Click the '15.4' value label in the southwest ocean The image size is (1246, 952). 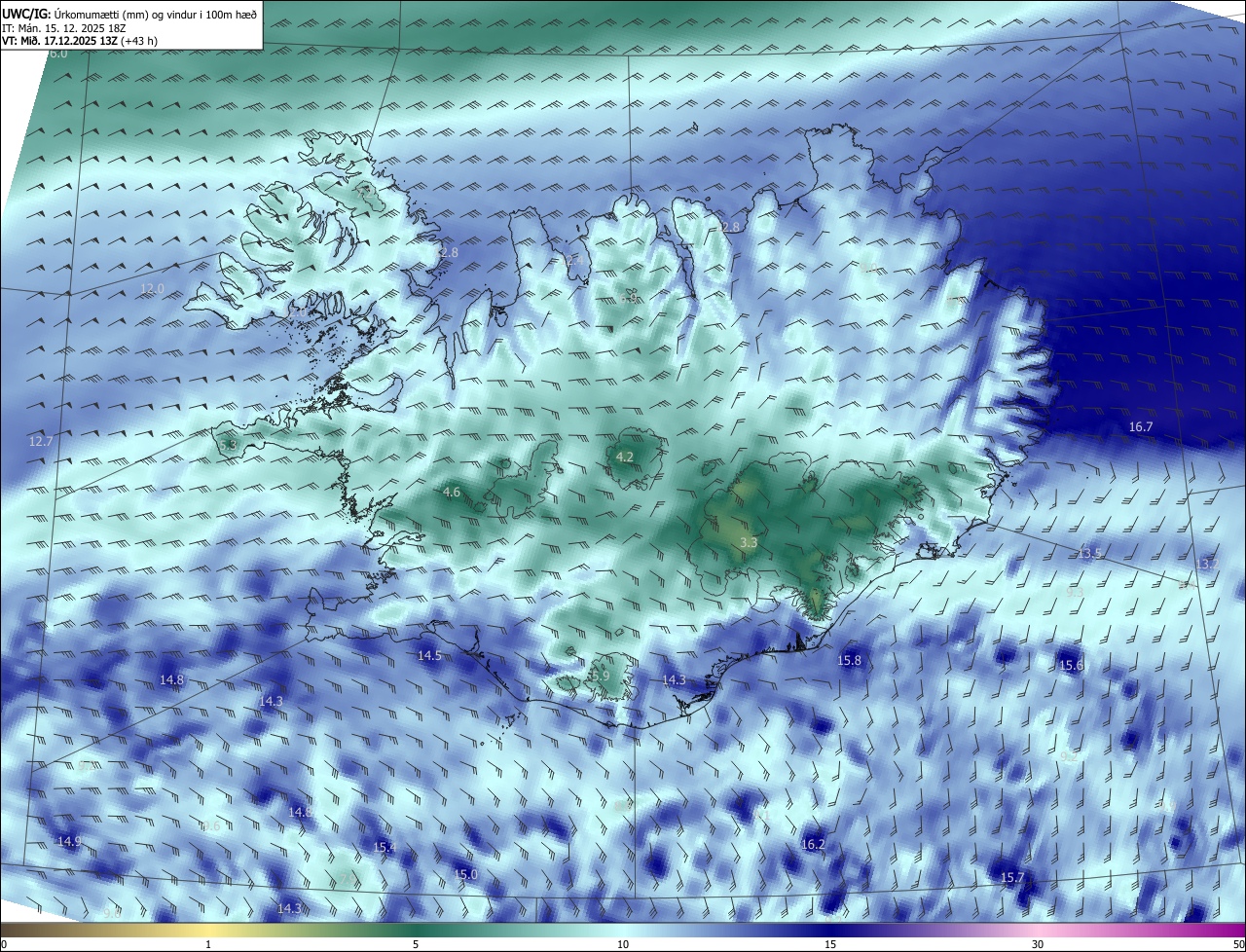click(385, 848)
